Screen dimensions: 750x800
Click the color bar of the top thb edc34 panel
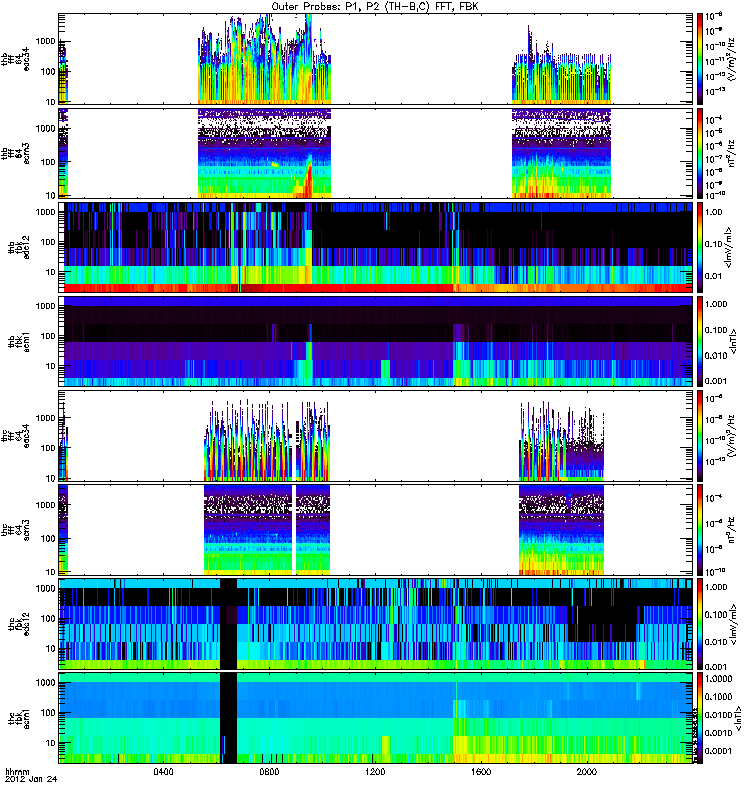click(x=700, y=58)
